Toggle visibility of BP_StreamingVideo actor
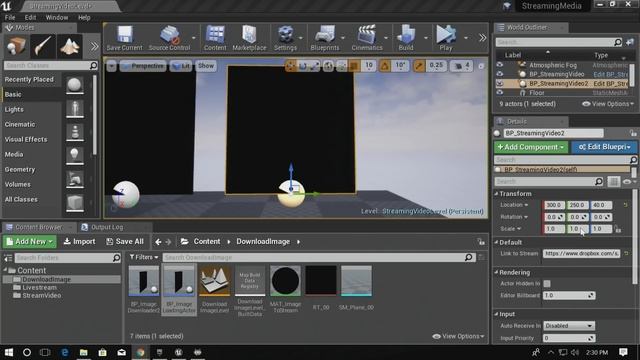 500,74
